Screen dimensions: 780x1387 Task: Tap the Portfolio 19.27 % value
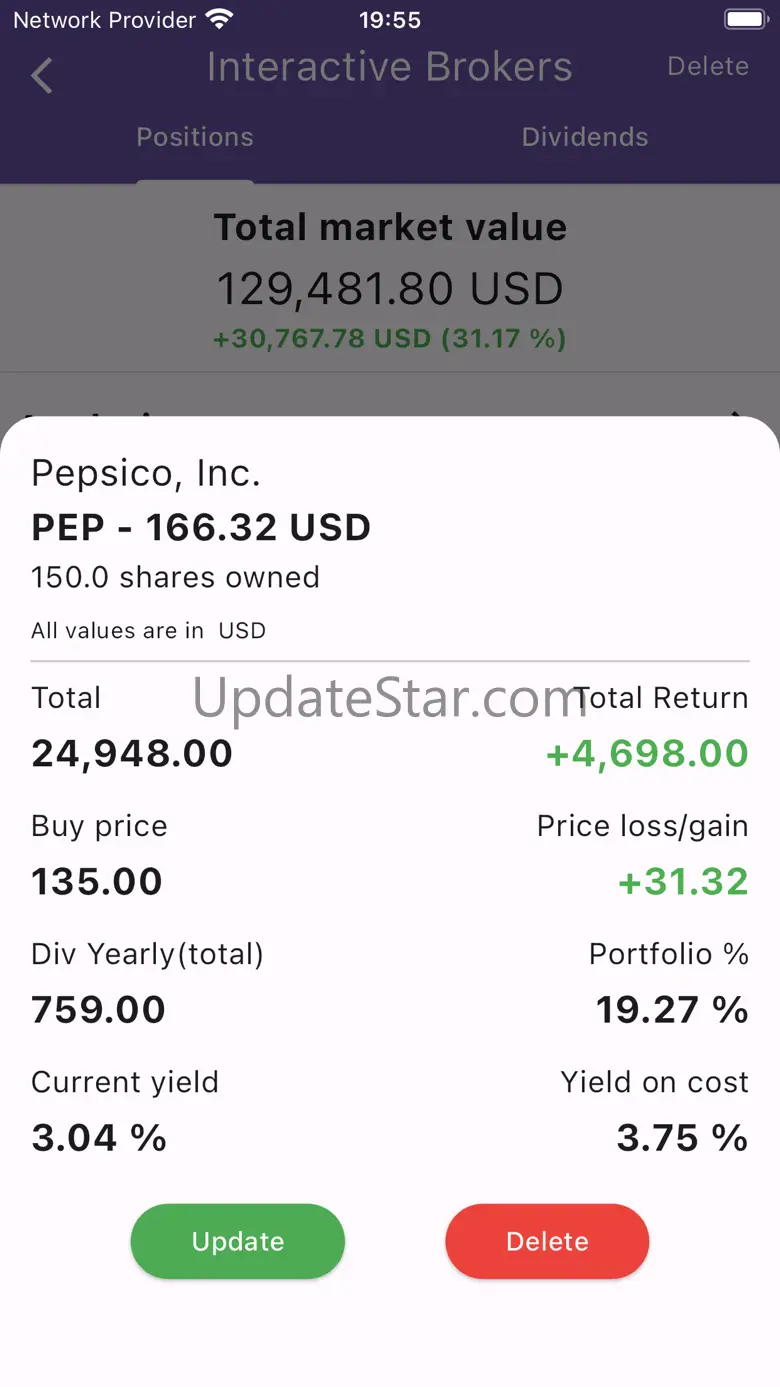(x=672, y=1009)
